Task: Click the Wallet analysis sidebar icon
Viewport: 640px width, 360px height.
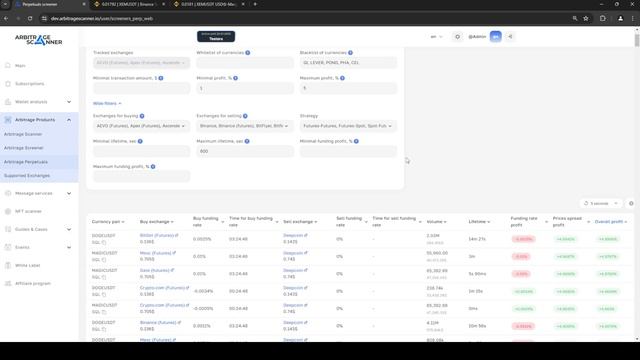Action: [x=8, y=102]
